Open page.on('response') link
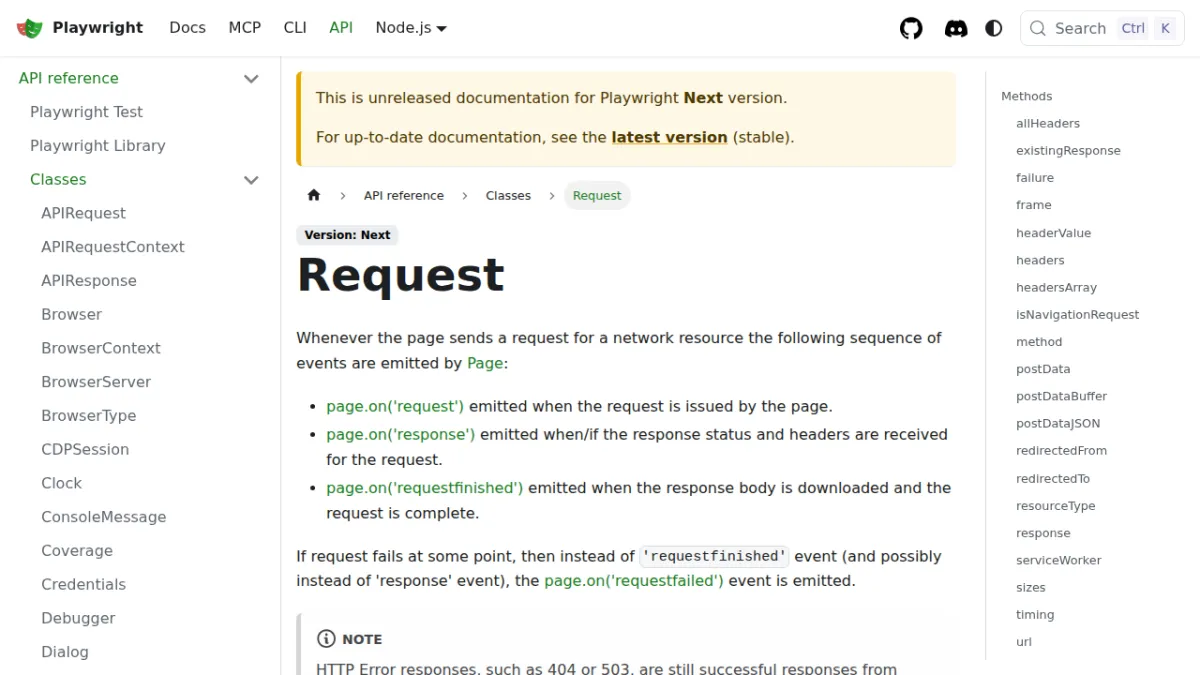 coord(400,434)
